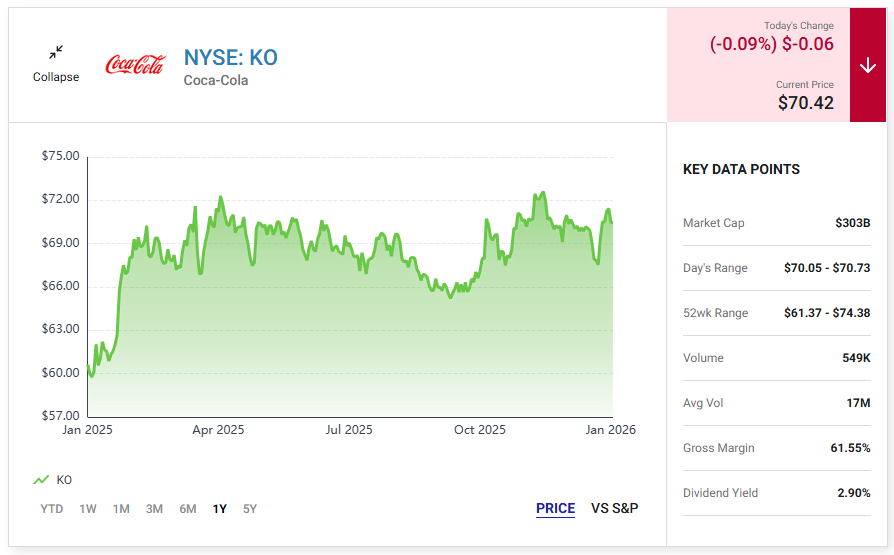Click the Oct 2025 x-axis label
The height and width of the screenshot is (555, 894).
[479, 430]
